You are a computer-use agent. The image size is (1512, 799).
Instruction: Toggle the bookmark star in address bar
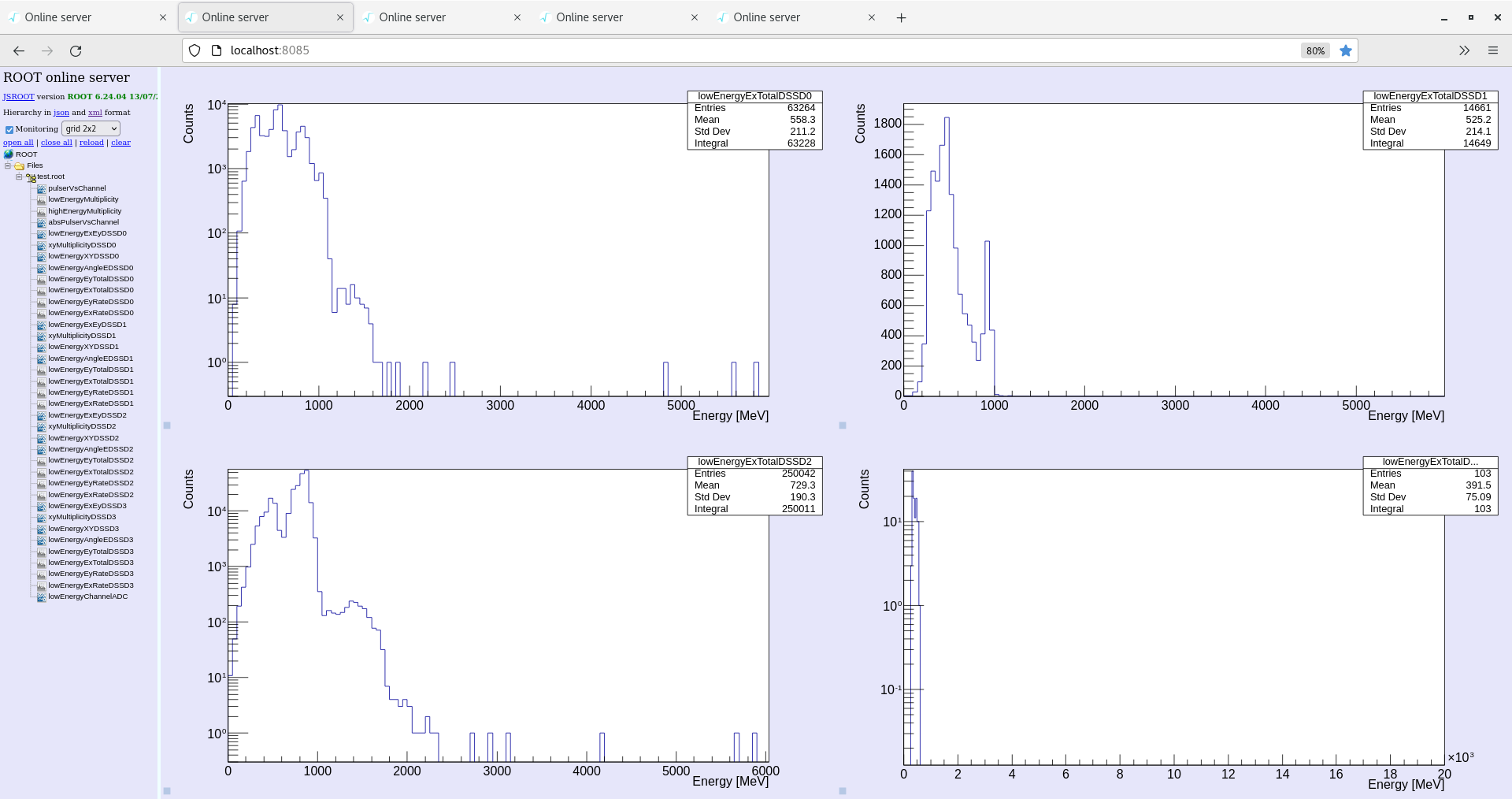tap(1346, 50)
